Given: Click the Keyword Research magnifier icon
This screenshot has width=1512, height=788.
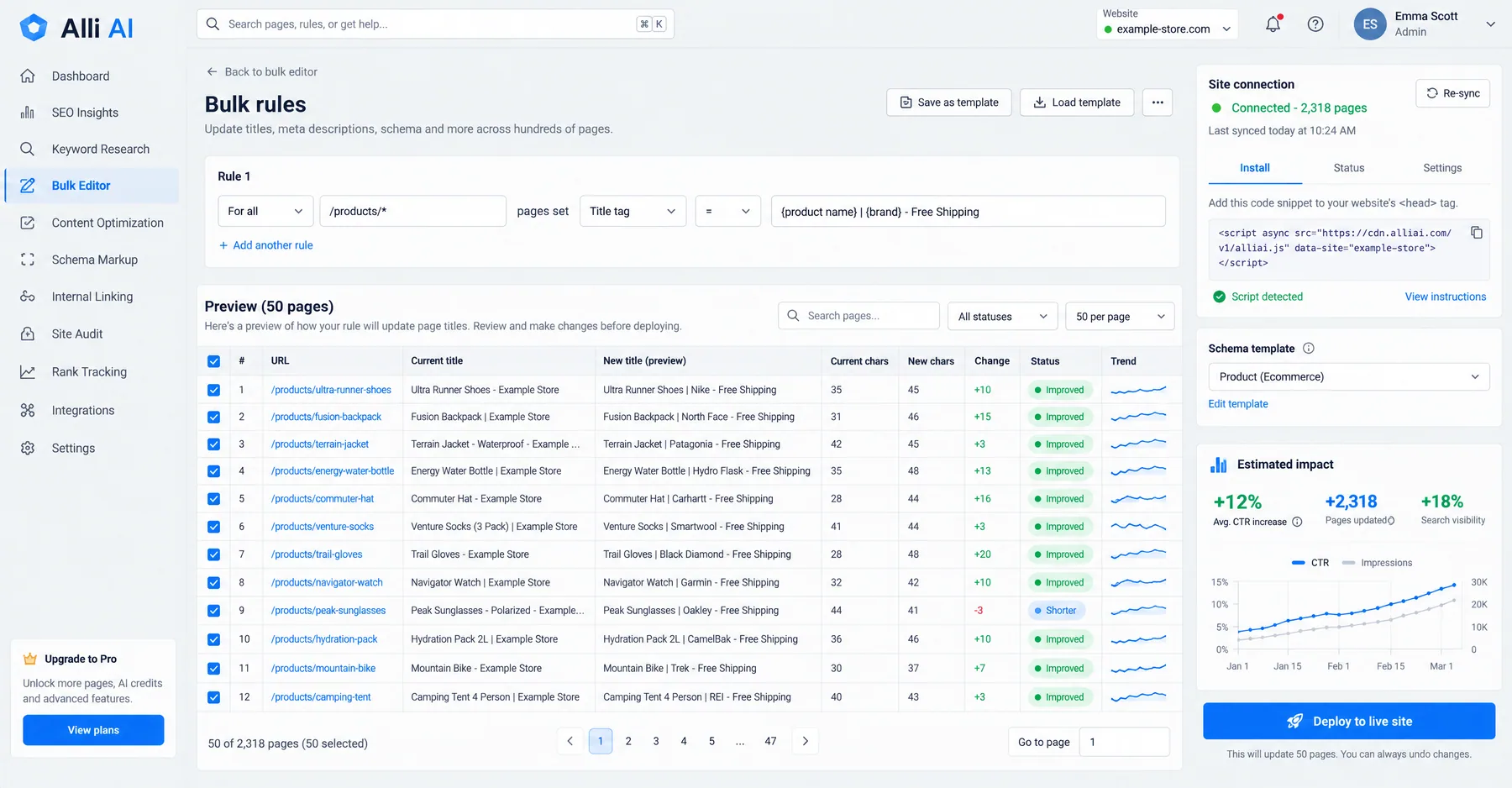Looking at the screenshot, I should (28, 149).
